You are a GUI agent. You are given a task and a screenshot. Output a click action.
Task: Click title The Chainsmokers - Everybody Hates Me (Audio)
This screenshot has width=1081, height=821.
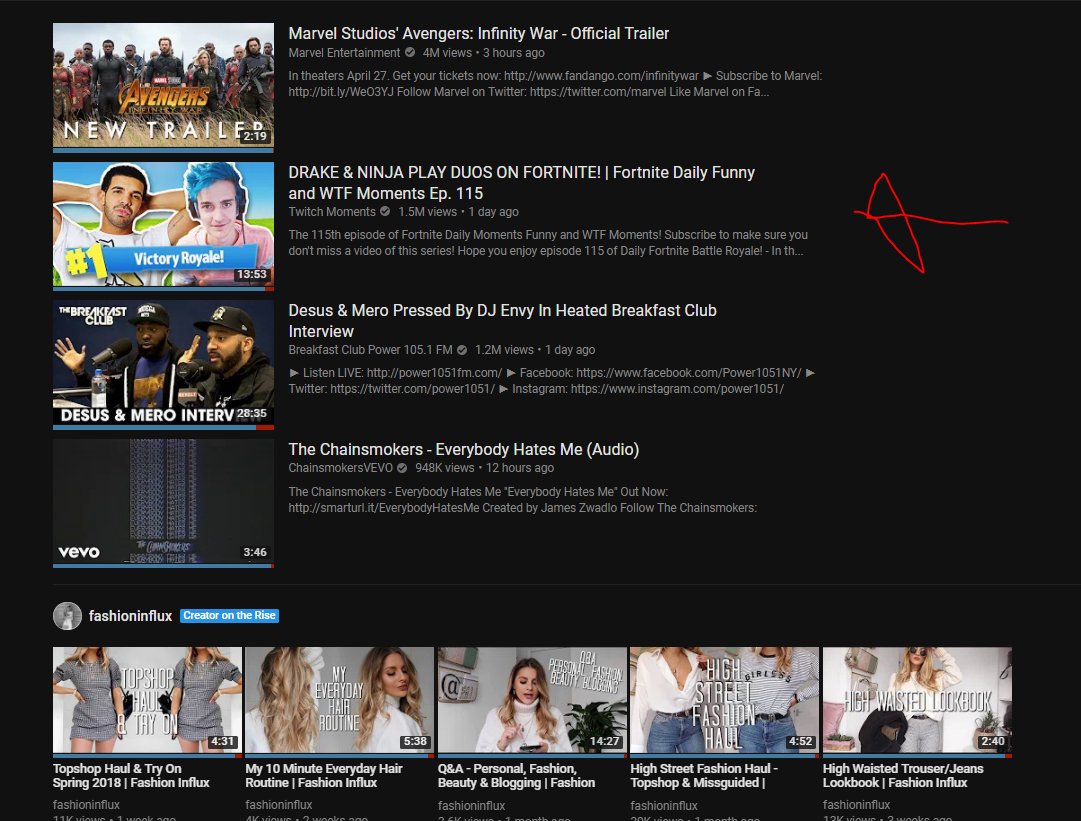463,449
